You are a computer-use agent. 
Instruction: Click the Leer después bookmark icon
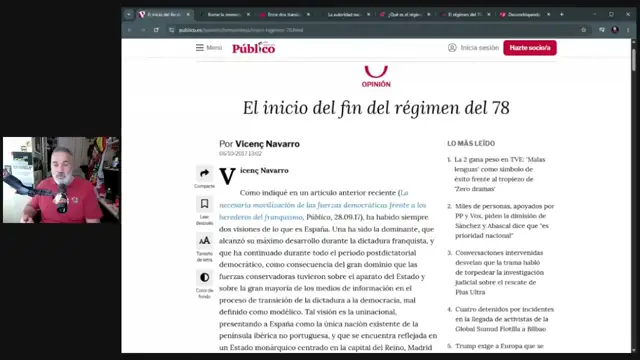pos(204,203)
